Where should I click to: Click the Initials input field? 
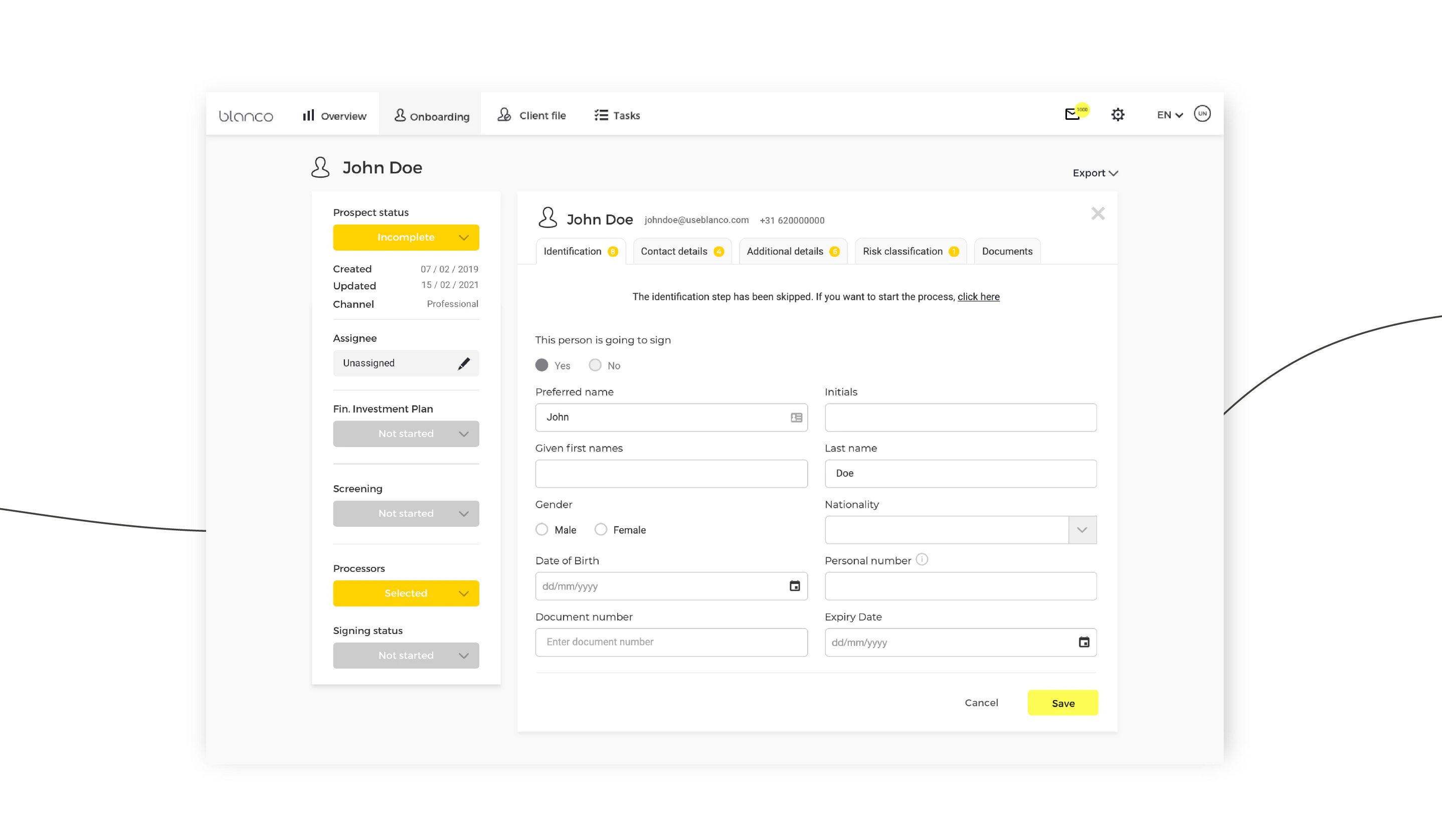[x=960, y=417]
